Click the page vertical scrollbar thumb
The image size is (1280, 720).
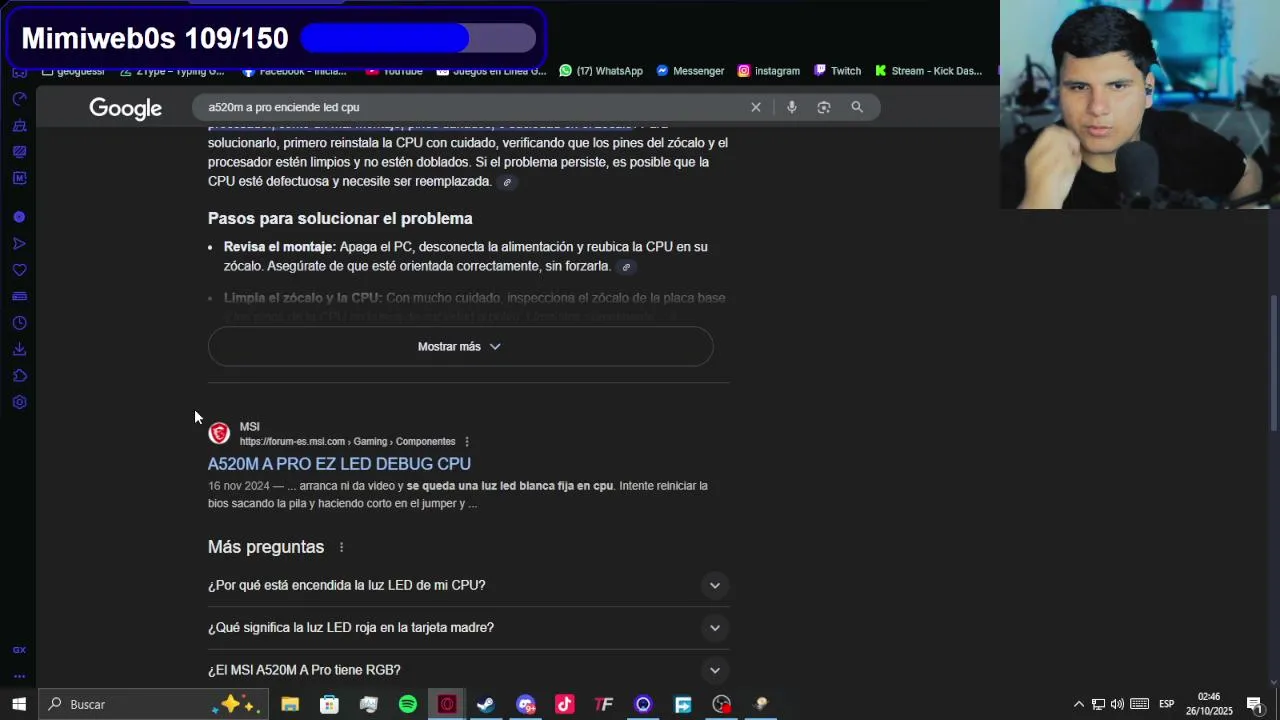pyautogui.click(x=1273, y=363)
